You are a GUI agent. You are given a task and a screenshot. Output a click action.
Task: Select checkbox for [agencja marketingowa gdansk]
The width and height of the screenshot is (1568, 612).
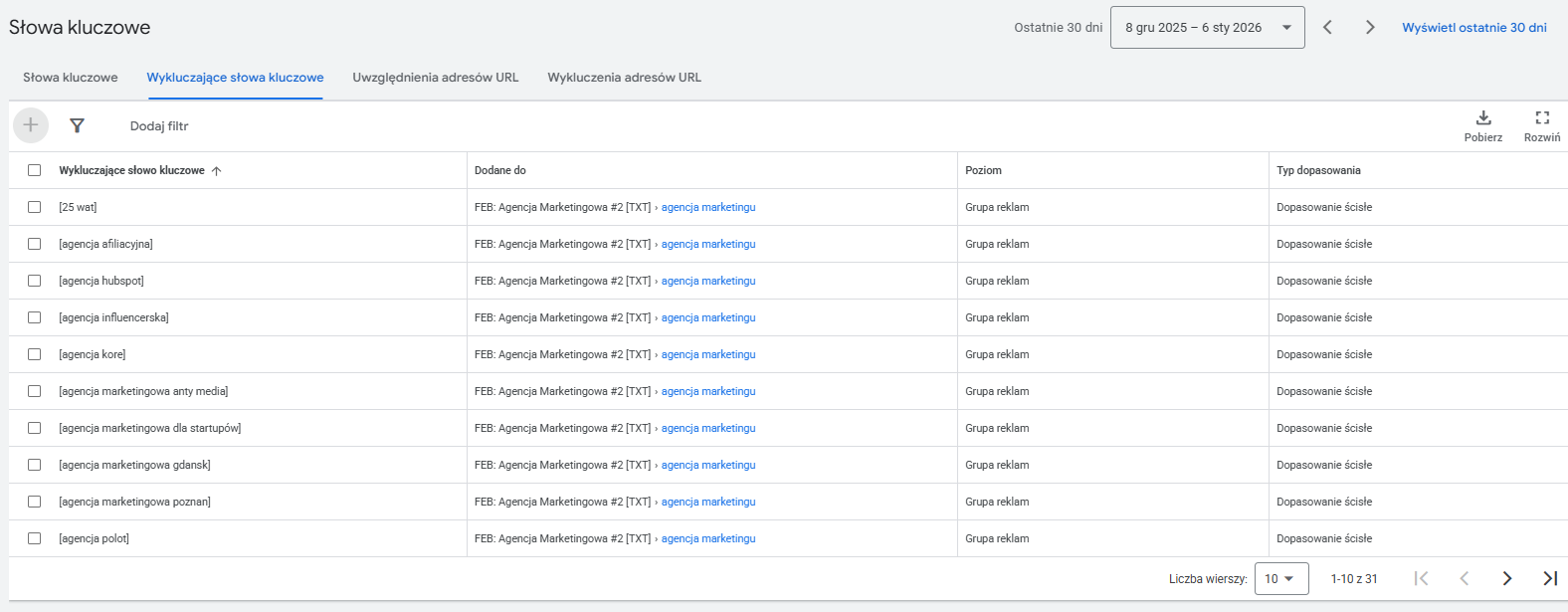35,465
